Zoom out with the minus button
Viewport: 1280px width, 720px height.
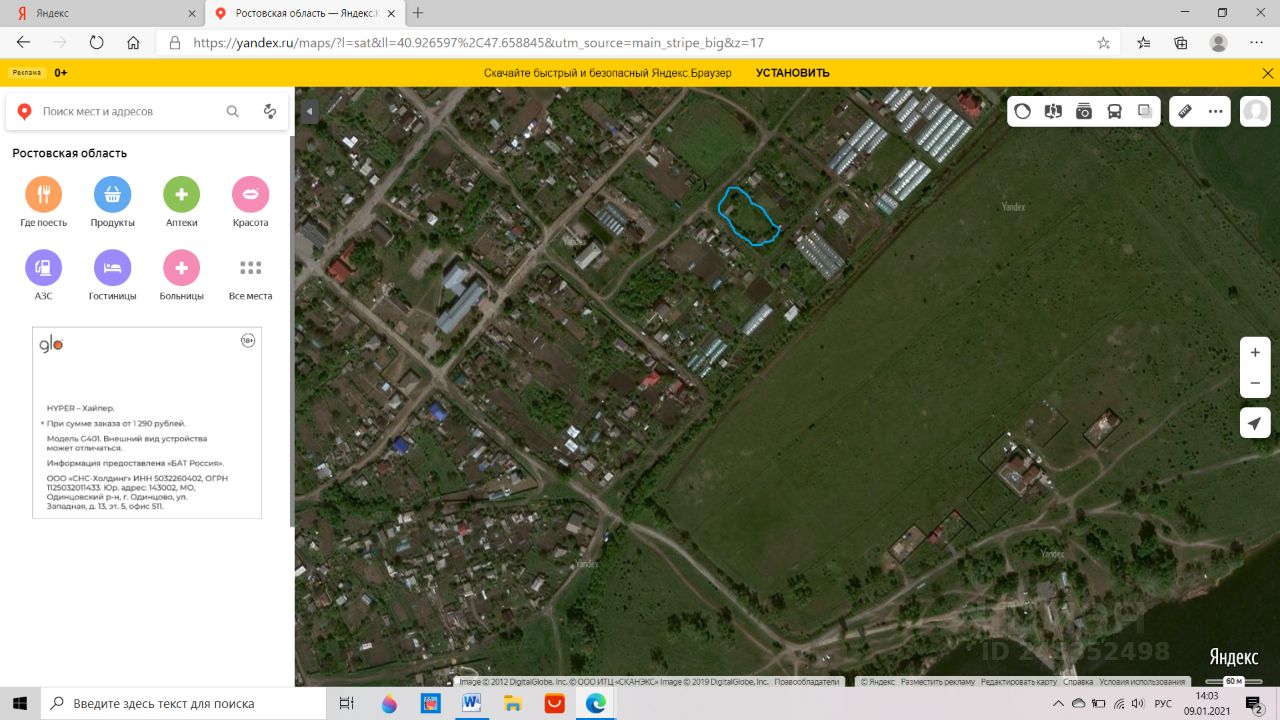(1255, 383)
